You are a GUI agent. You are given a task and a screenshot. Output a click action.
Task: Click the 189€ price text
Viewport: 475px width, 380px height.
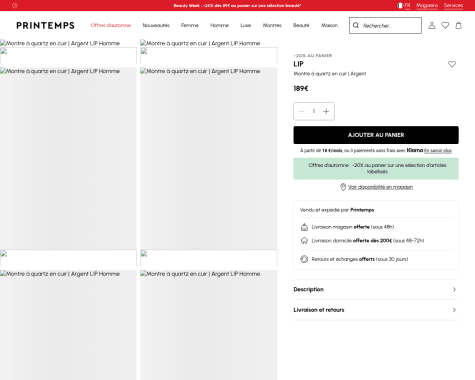301,88
